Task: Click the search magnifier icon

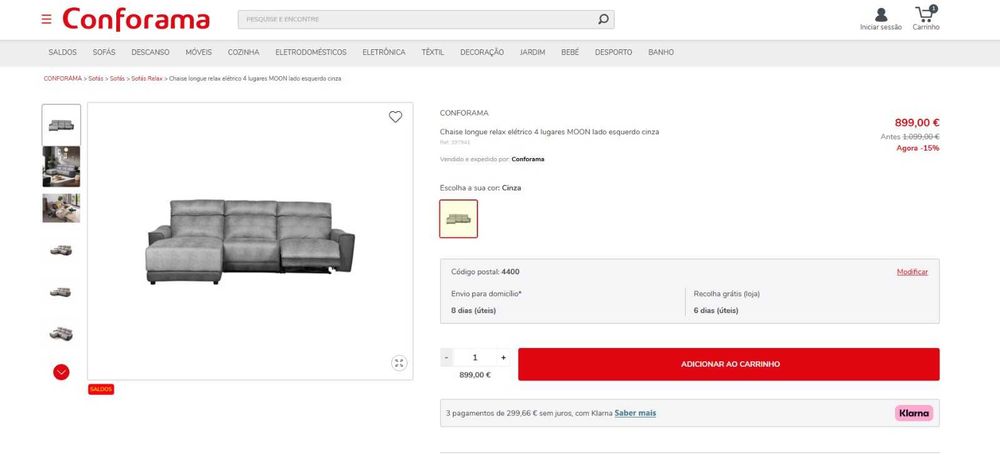Action: [x=603, y=19]
